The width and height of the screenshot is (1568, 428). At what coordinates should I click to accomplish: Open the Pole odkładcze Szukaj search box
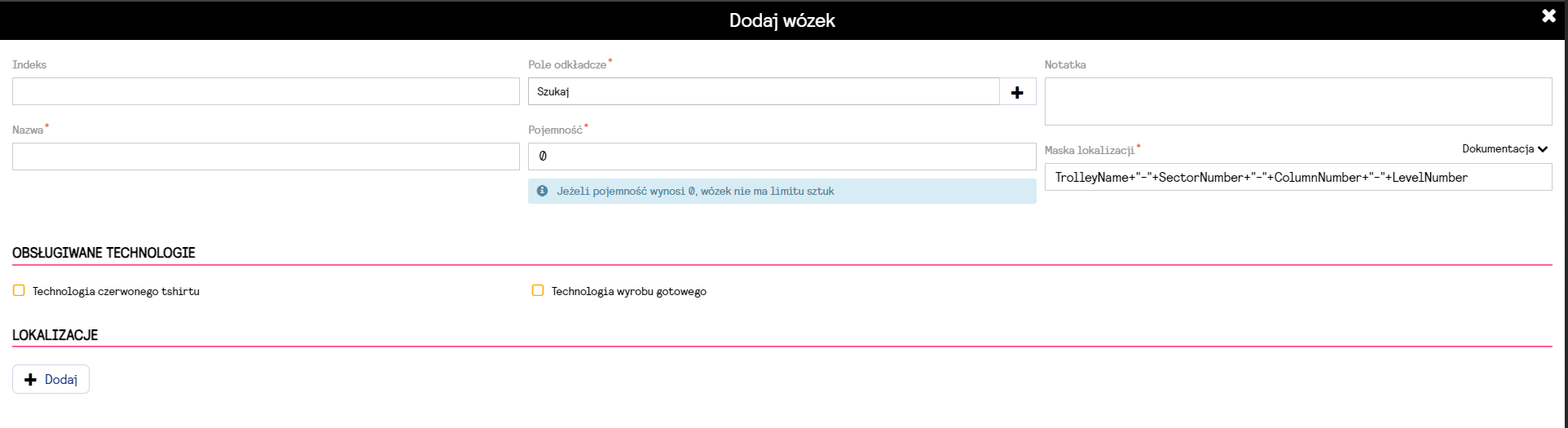[x=763, y=92]
